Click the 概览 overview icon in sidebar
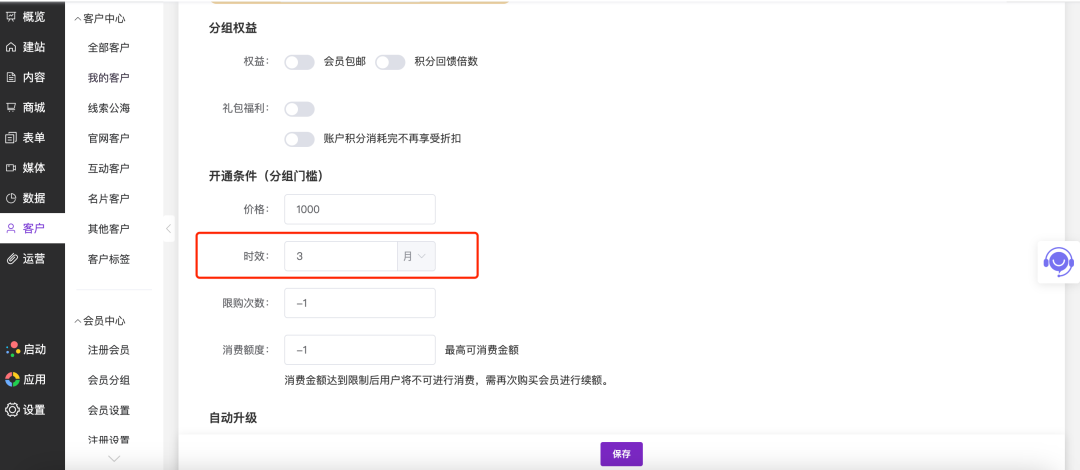This screenshot has height=470, width=1080. click(11, 17)
